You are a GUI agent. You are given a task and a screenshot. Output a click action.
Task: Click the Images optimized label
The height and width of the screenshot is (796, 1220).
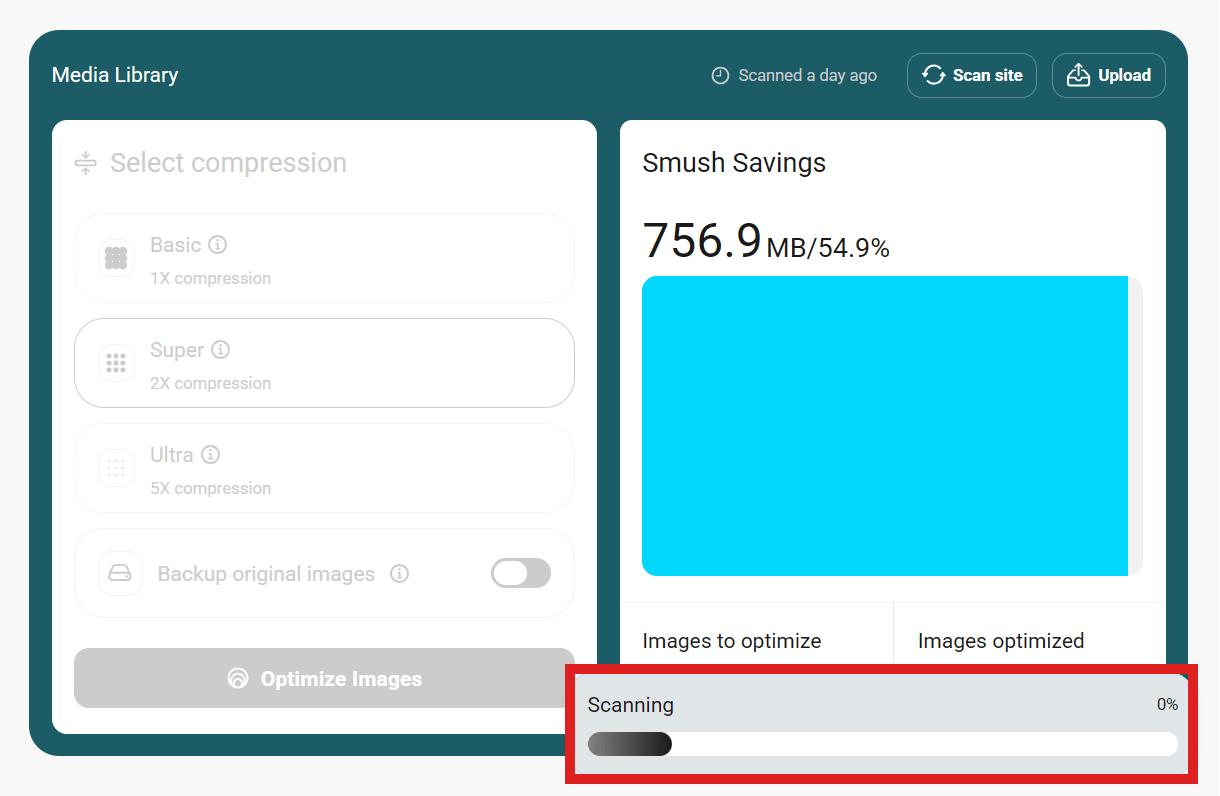pyautogui.click(x=1001, y=641)
